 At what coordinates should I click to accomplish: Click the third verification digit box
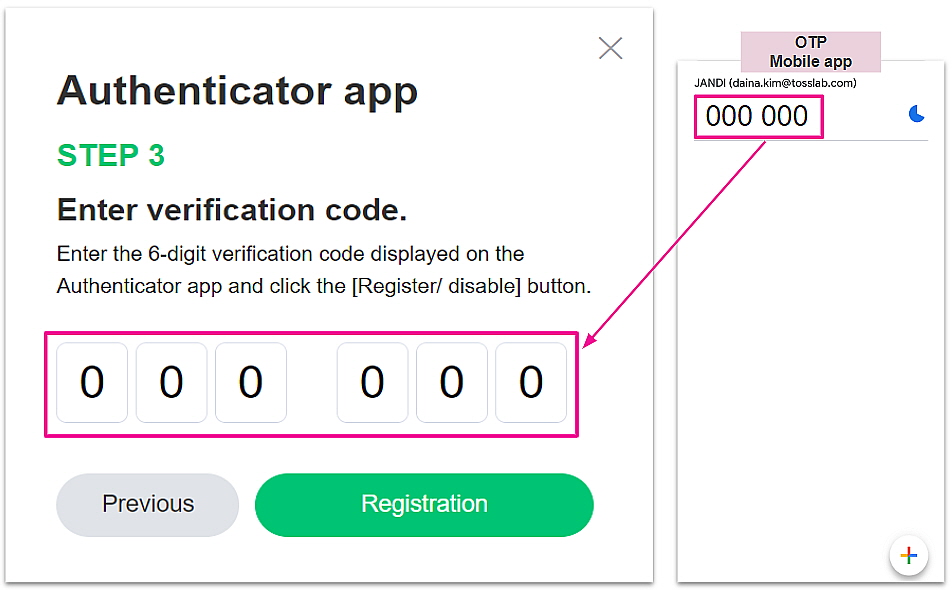251,383
